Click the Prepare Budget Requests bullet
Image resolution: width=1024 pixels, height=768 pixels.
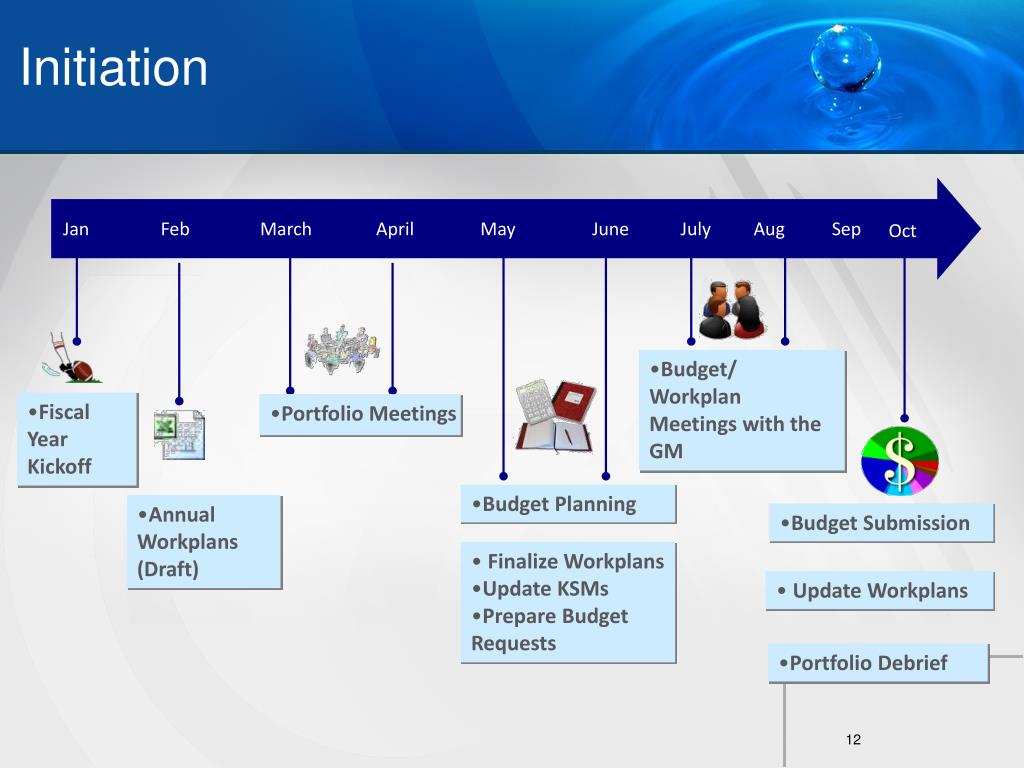pos(550,630)
